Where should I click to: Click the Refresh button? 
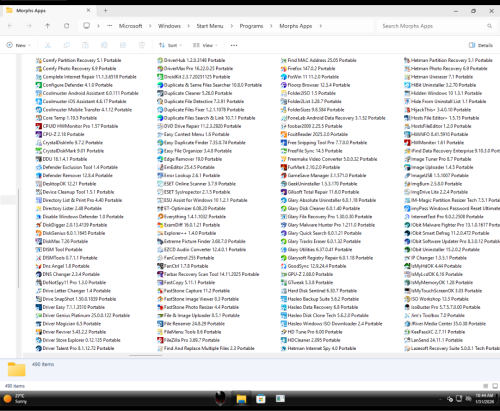pyautogui.click(x=67, y=26)
